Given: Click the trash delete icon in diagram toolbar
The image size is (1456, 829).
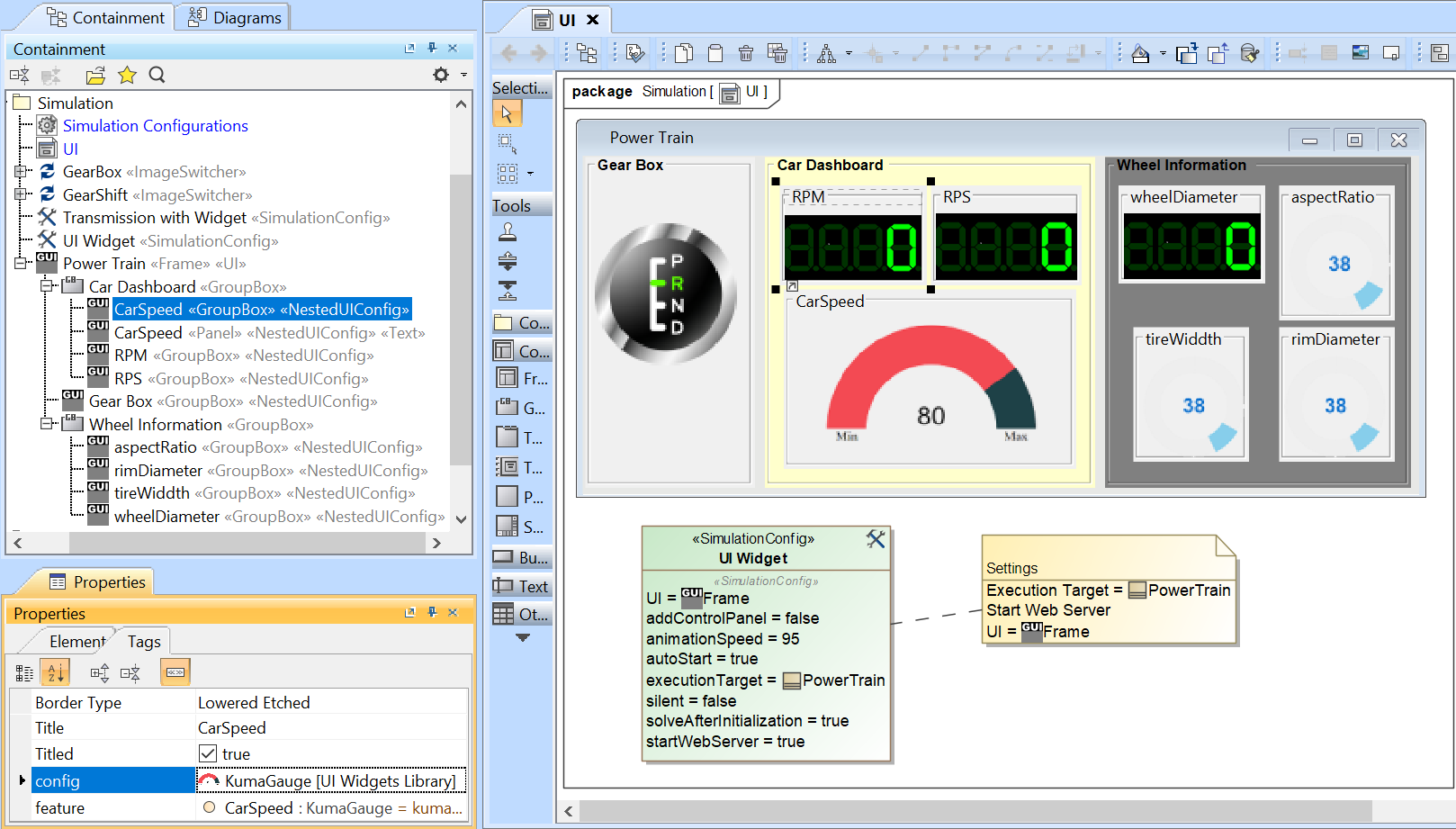Looking at the screenshot, I should 746,54.
